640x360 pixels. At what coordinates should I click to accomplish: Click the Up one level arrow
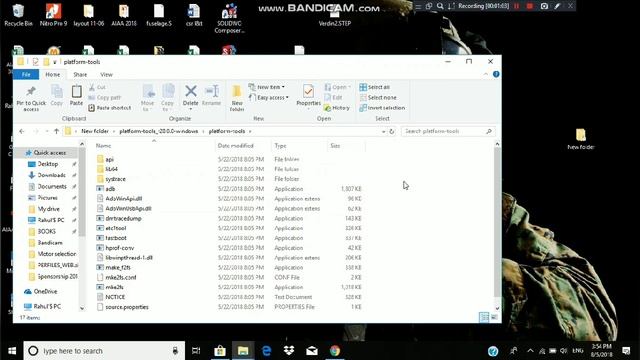click(x=56, y=131)
